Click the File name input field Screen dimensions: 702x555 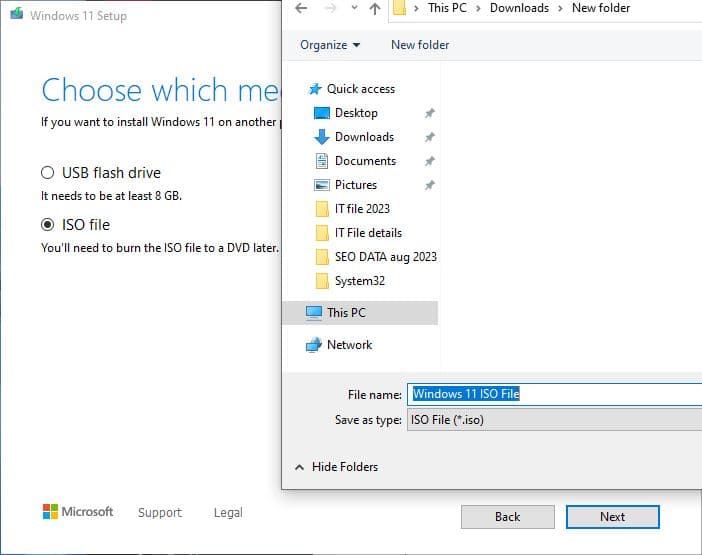554,394
